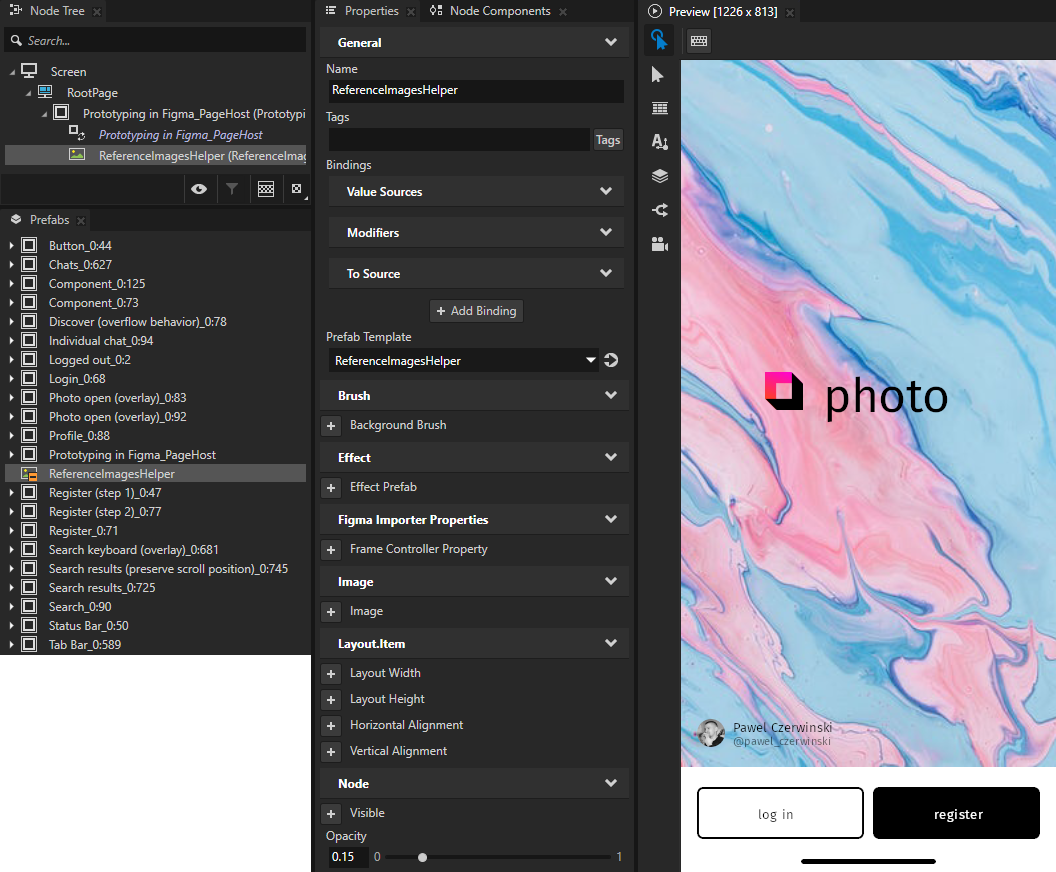Screen dimensions: 1056x872
Task: Click the Tags button next to the tags field
Action: coord(607,139)
